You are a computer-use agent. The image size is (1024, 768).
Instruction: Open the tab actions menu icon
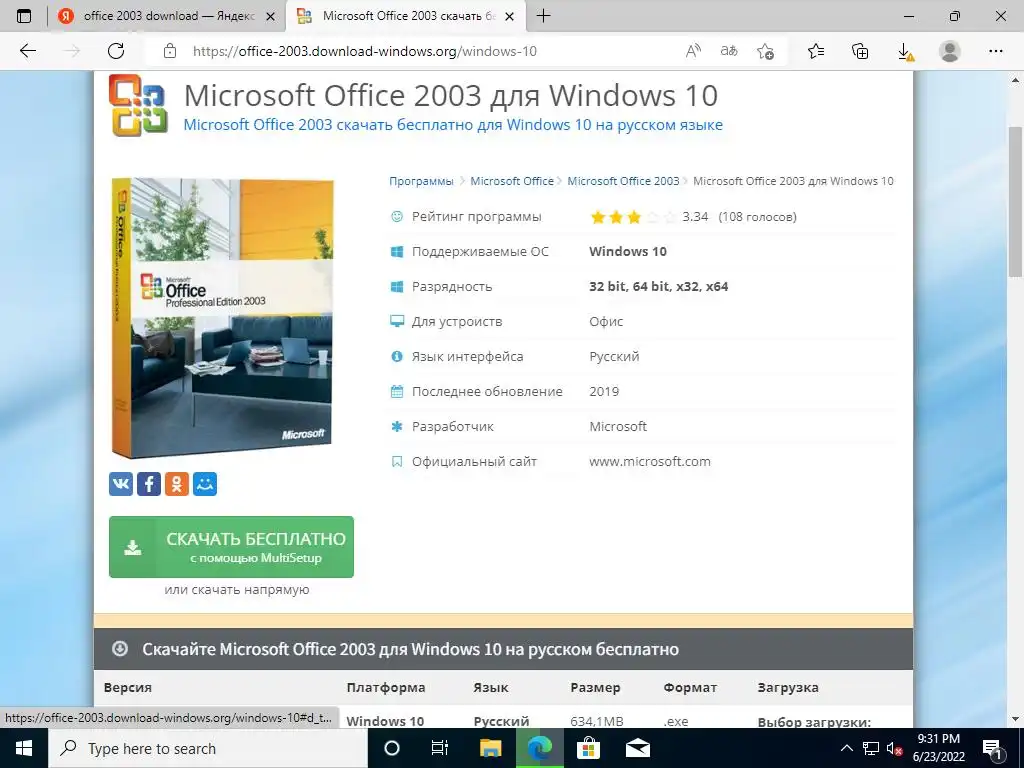24,16
